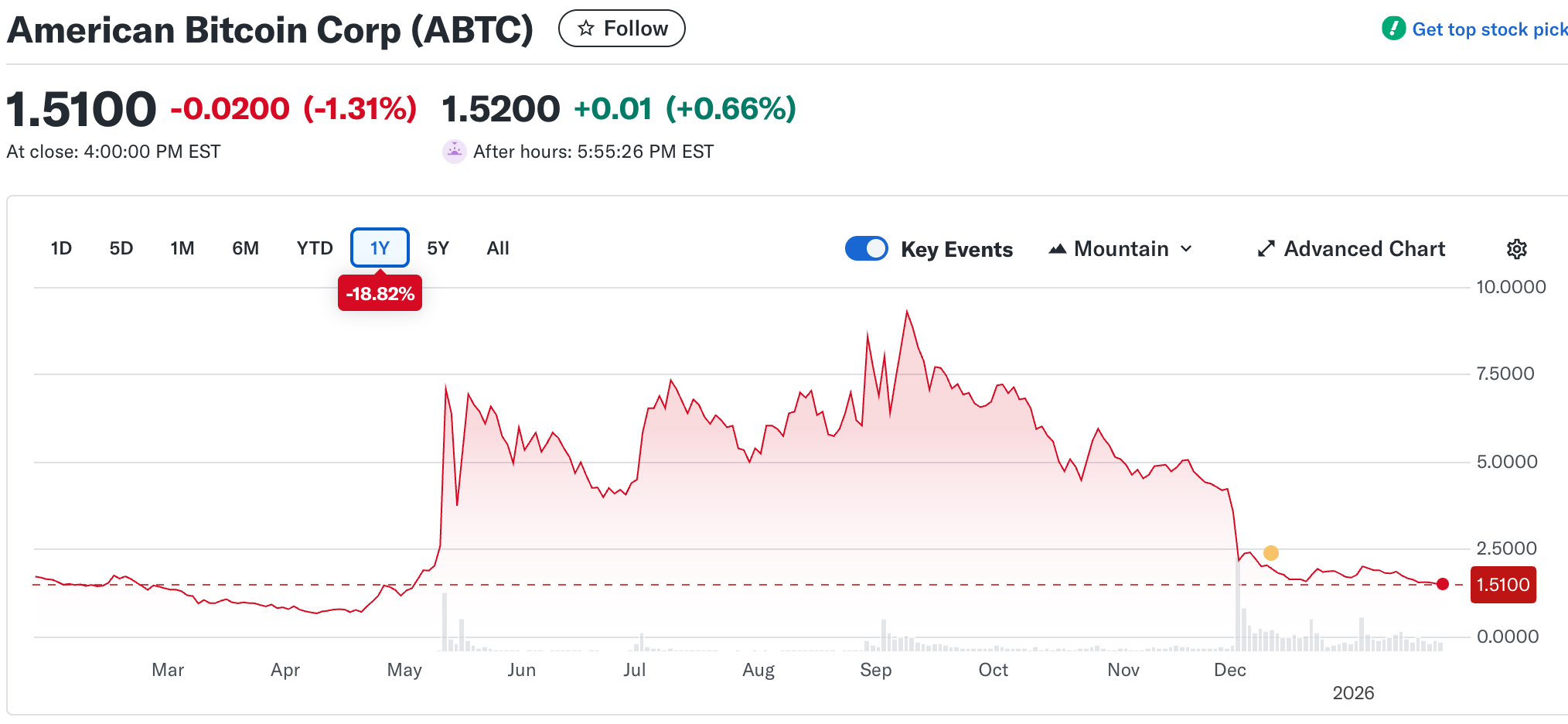Image resolution: width=1568 pixels, height=724 pixels.
Task: Click the Follow star icon
Action: pos(586,29)
